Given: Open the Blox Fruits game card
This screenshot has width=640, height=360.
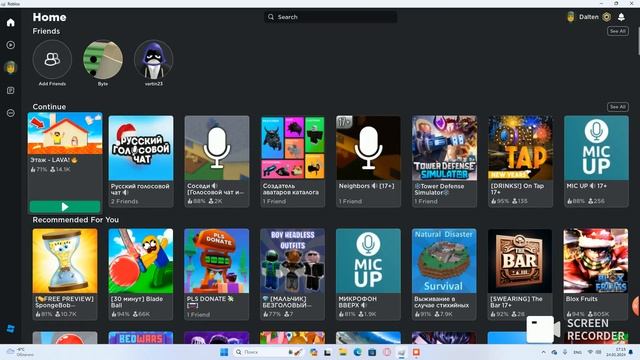Looking at the screenshot, I should [596, 274].
